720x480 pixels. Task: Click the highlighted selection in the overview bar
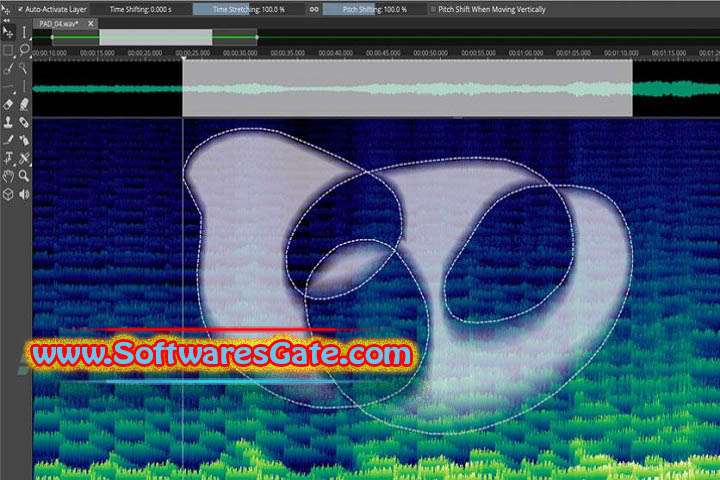click(x=156, y=37)
